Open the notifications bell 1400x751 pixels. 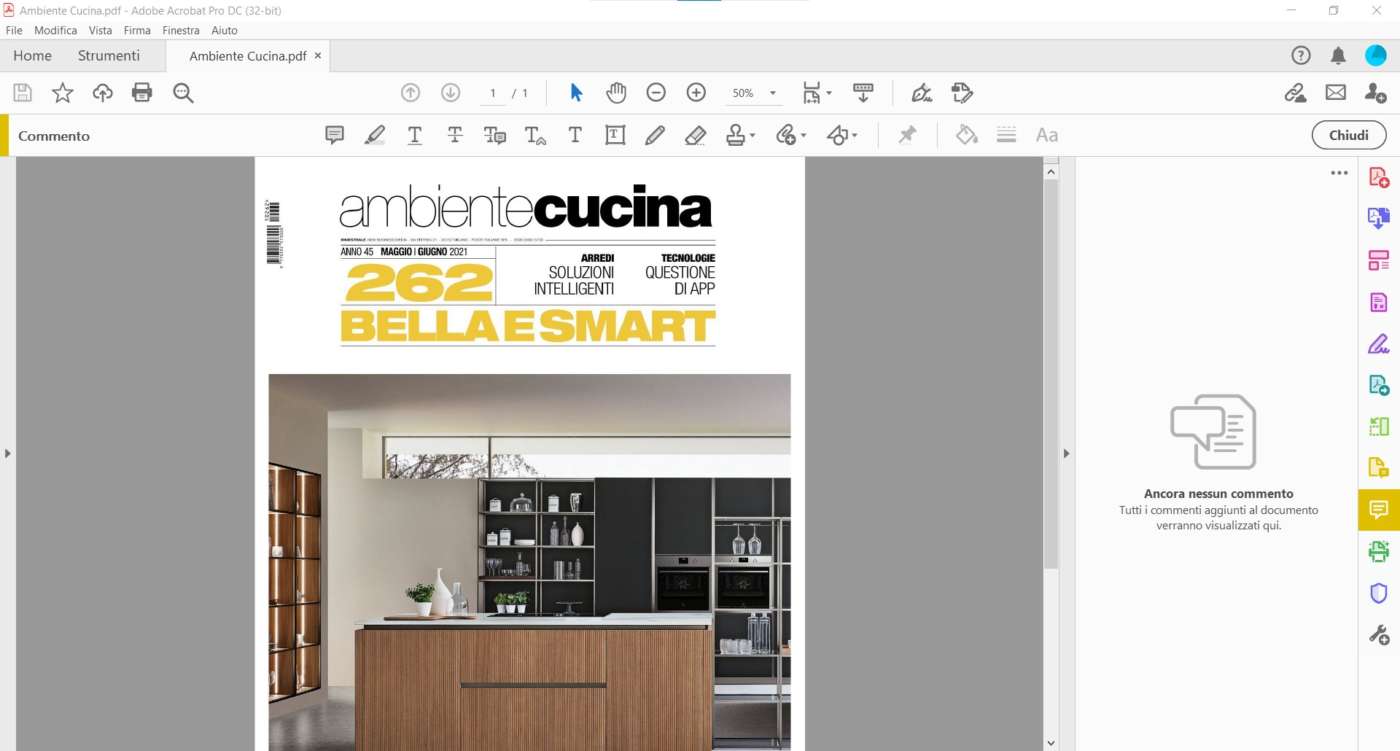[1338, 56]
